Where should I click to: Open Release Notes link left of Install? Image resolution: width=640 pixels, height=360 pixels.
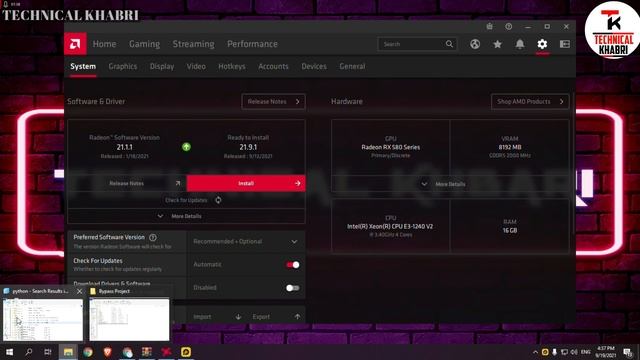[127, 183]
